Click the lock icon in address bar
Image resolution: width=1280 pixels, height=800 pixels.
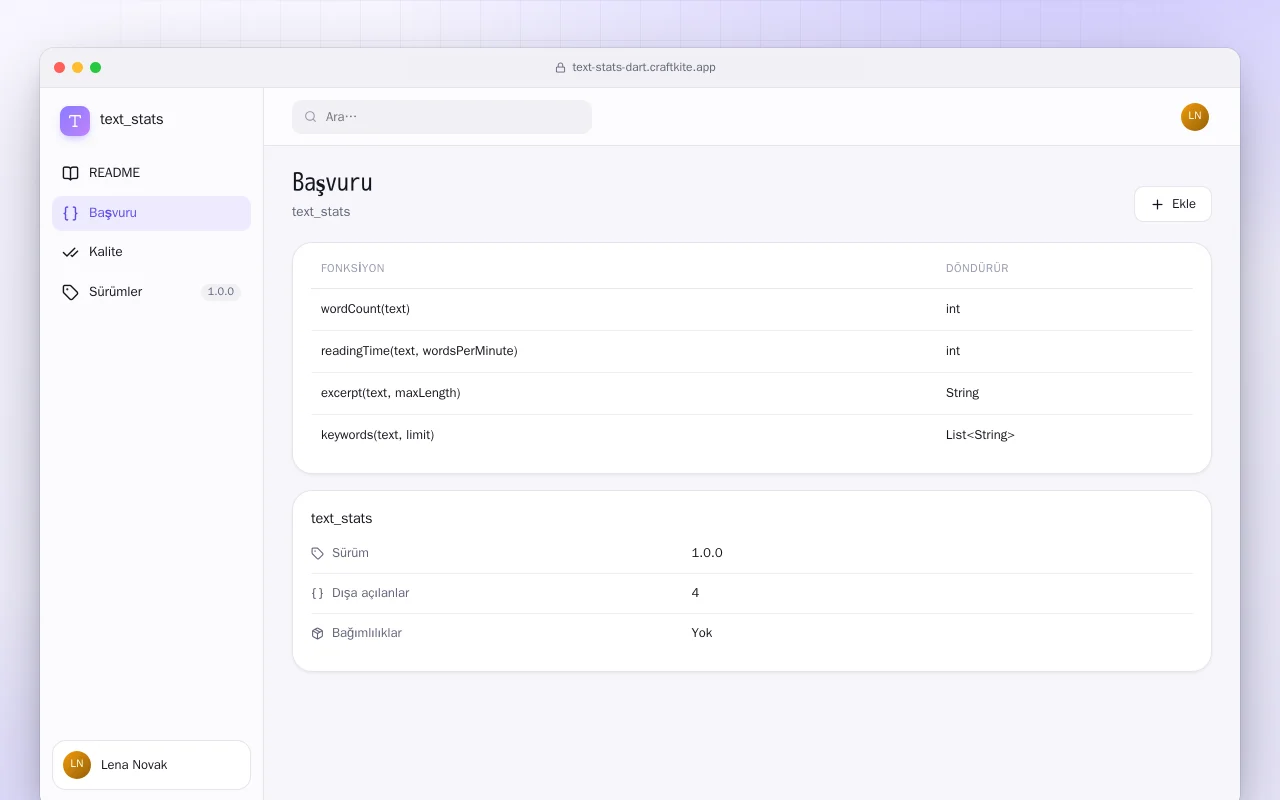pos(560,68)
